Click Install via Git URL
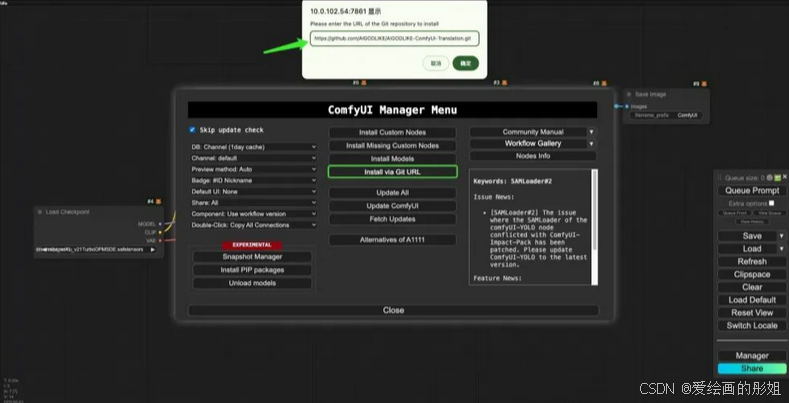This screenshot has width=789, height=403. coord(392,172)
